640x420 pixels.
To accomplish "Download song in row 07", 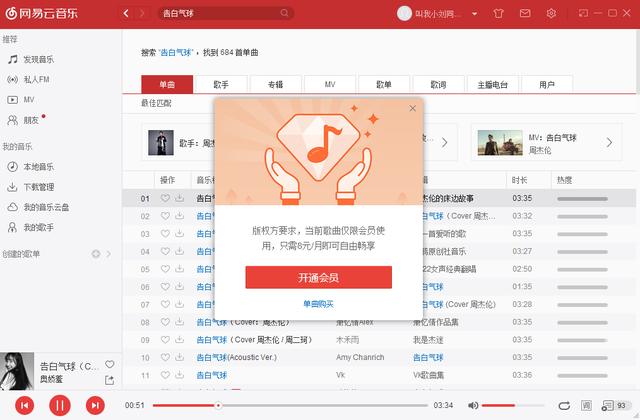I will (180, 304).
